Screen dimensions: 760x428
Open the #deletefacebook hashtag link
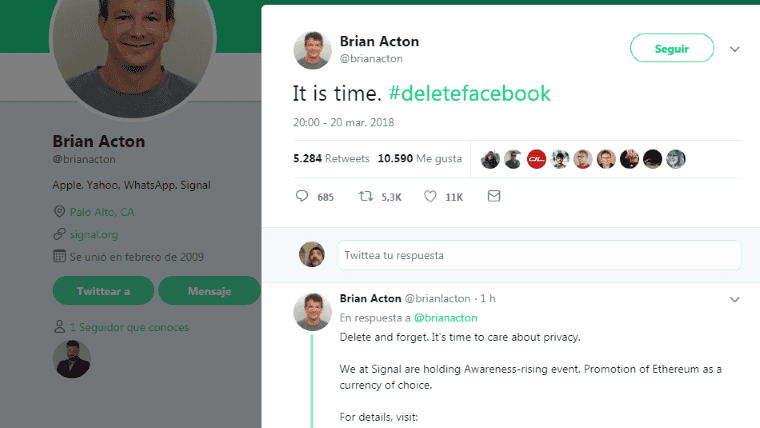[x=469, y=94]
